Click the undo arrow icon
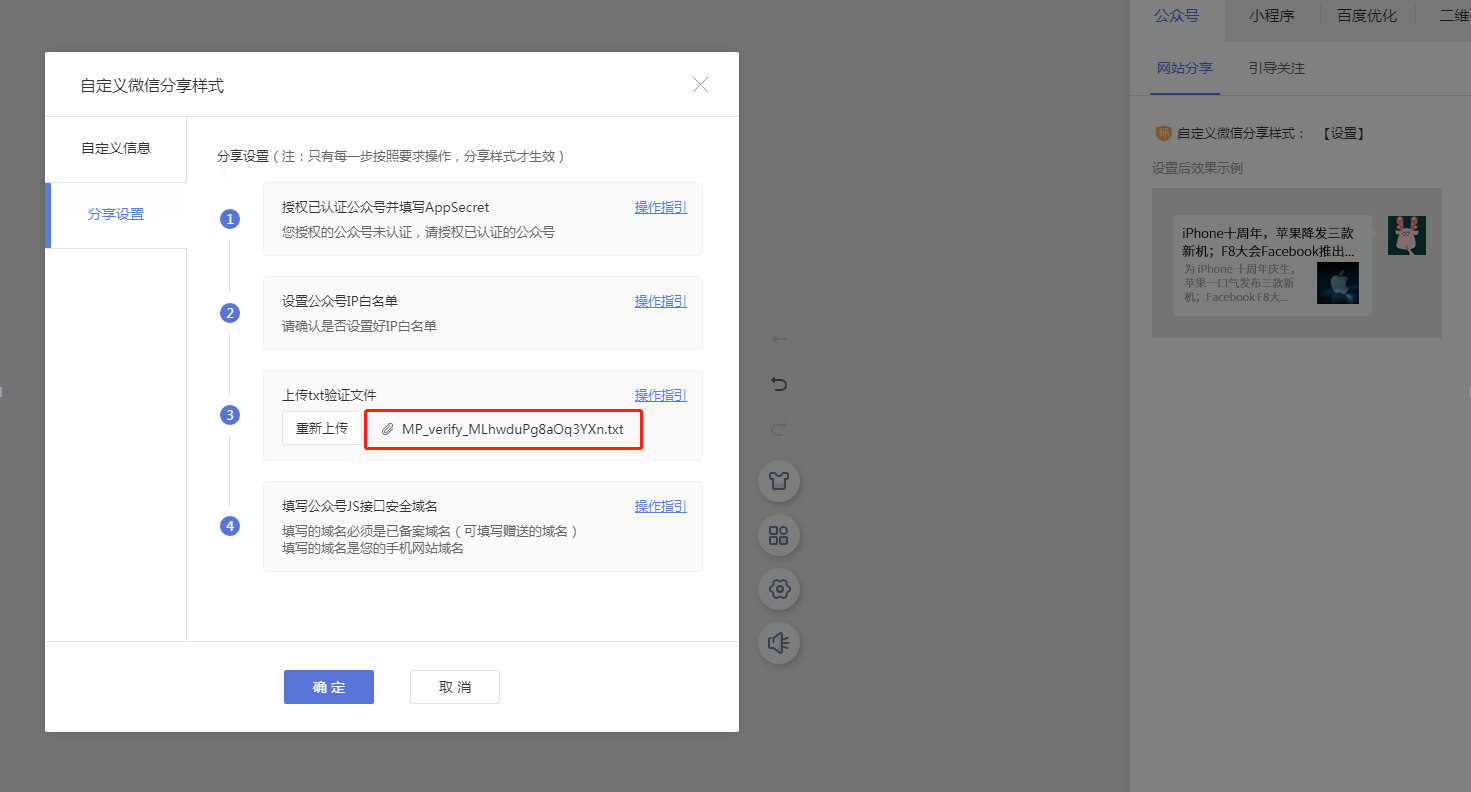Viewport: 1471px width, 792px height. click(779, 384)
